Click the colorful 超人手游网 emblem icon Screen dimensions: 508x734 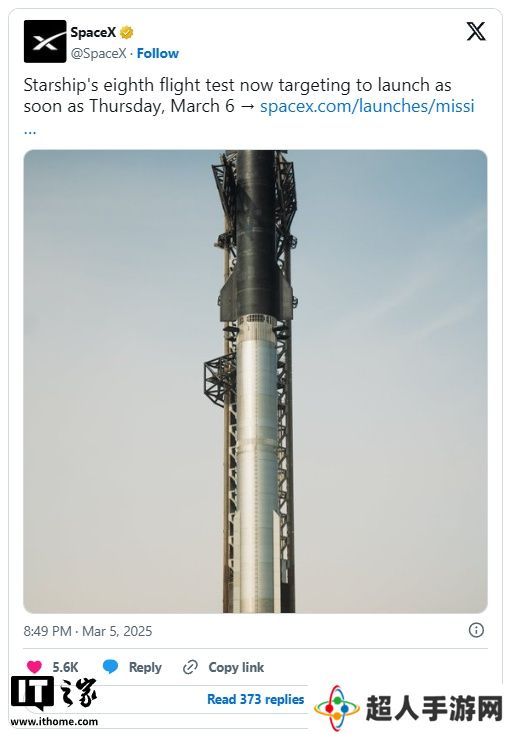coord(337,708)
